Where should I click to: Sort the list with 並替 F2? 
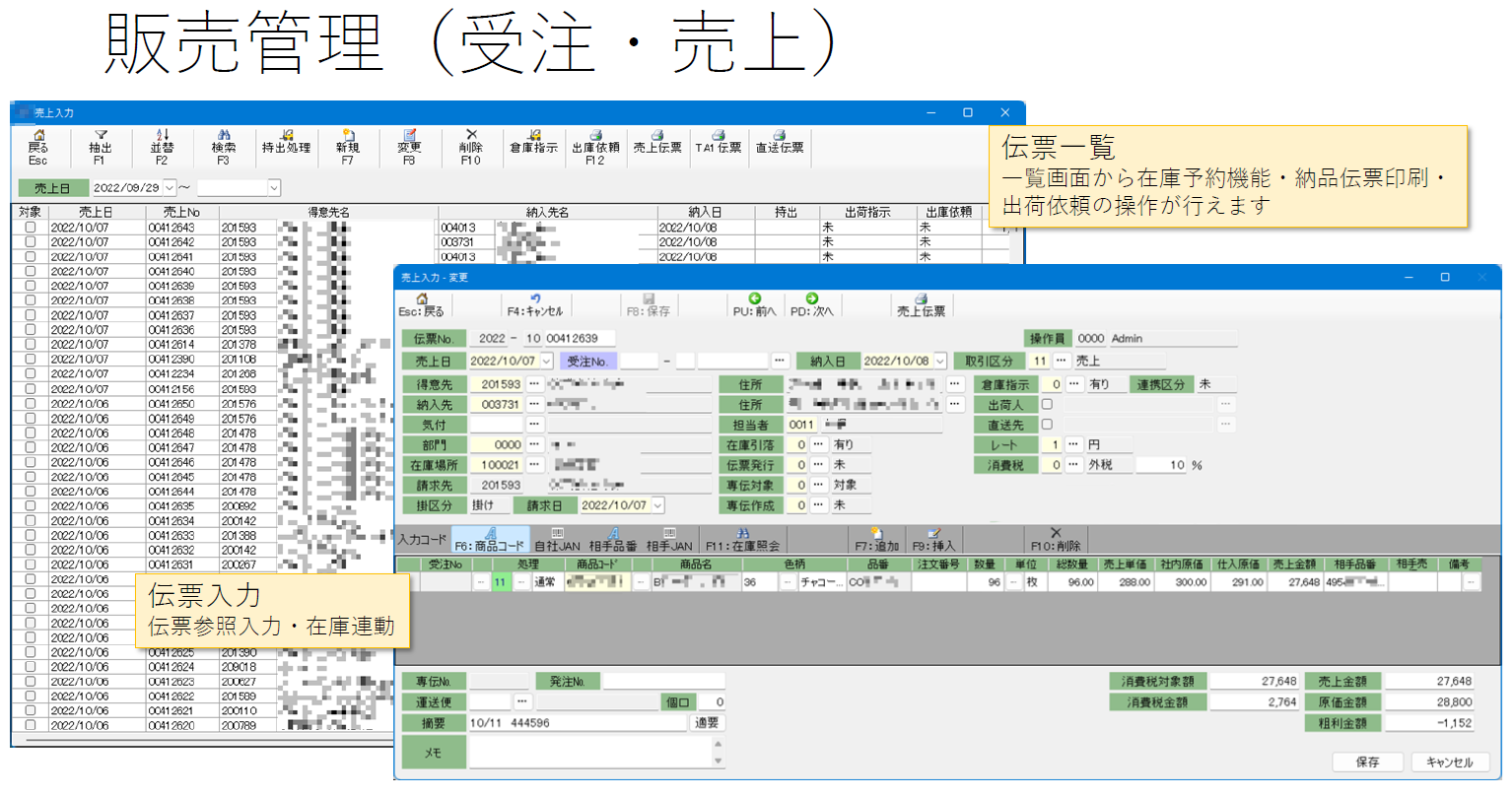(x=162, y=146)
